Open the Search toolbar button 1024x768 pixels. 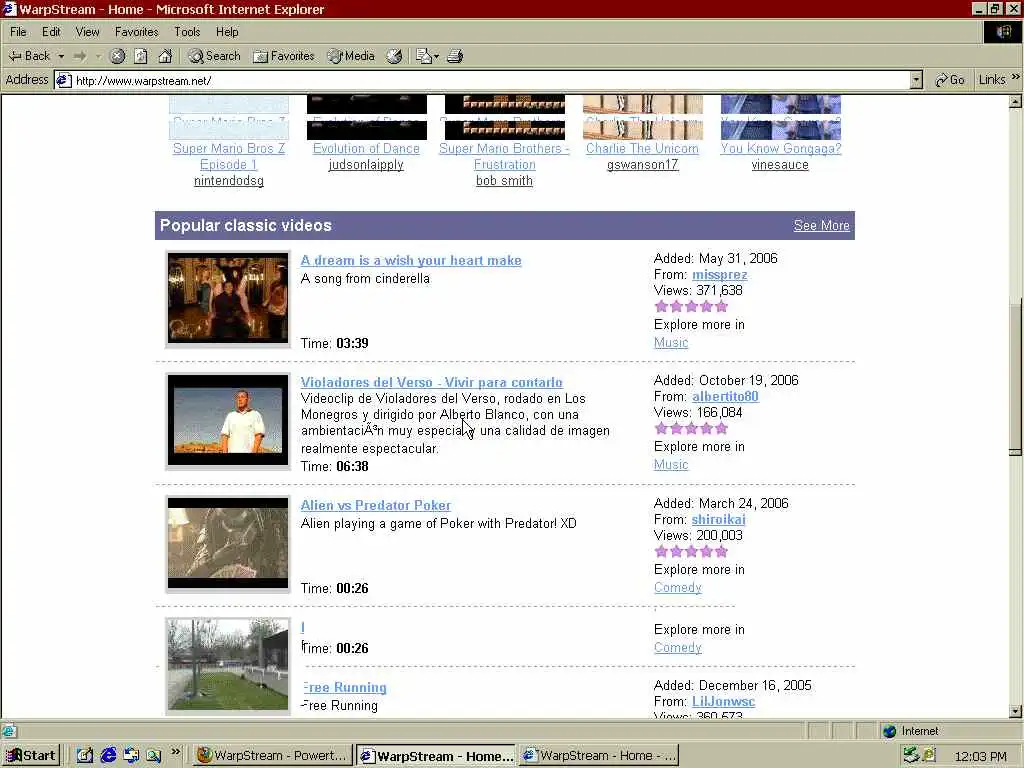click(214, 56)
